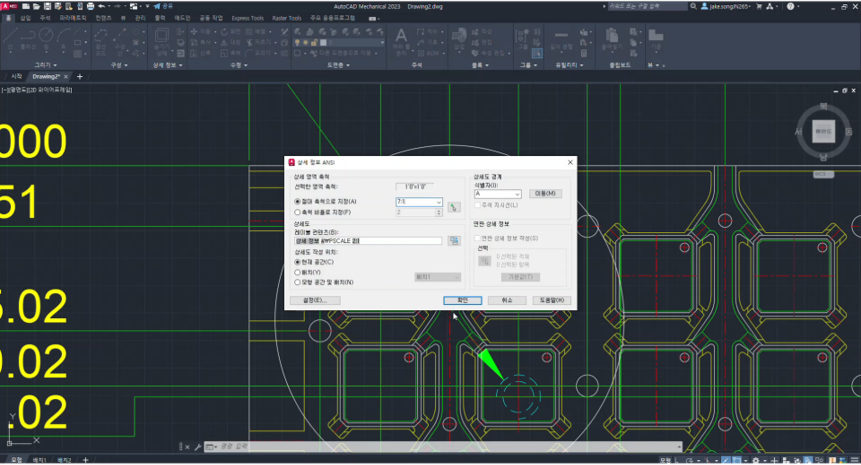The height and width of the screenshot is (465, 861).
Task: Click the 확인 (OK) button
Action: tap(462, 300)
